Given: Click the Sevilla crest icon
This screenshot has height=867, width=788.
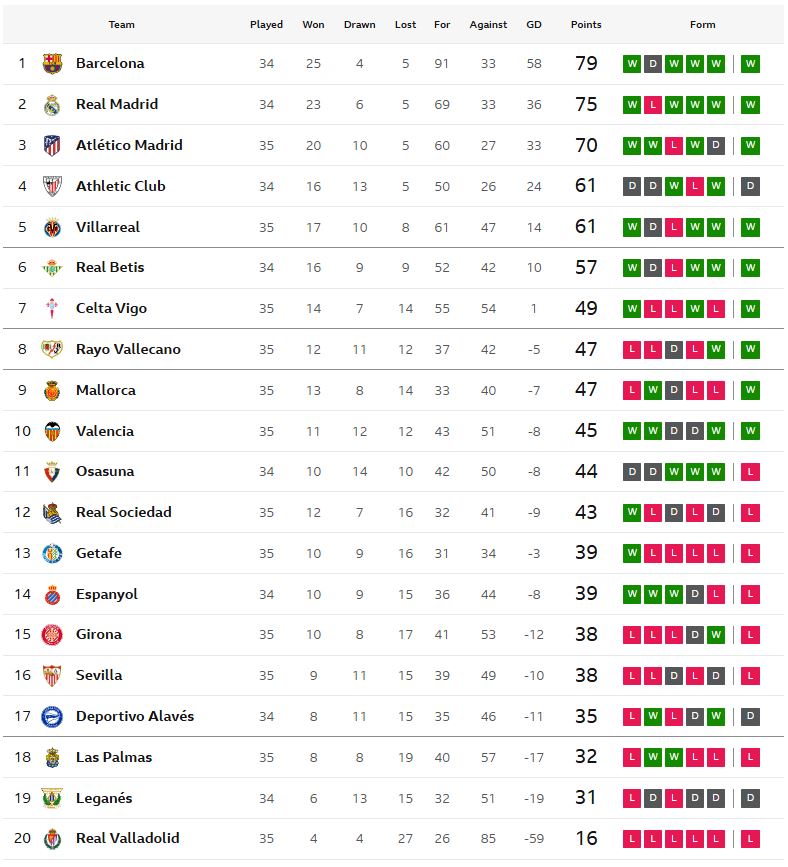Looking at the screenshot, I should [x=52, y=676].
